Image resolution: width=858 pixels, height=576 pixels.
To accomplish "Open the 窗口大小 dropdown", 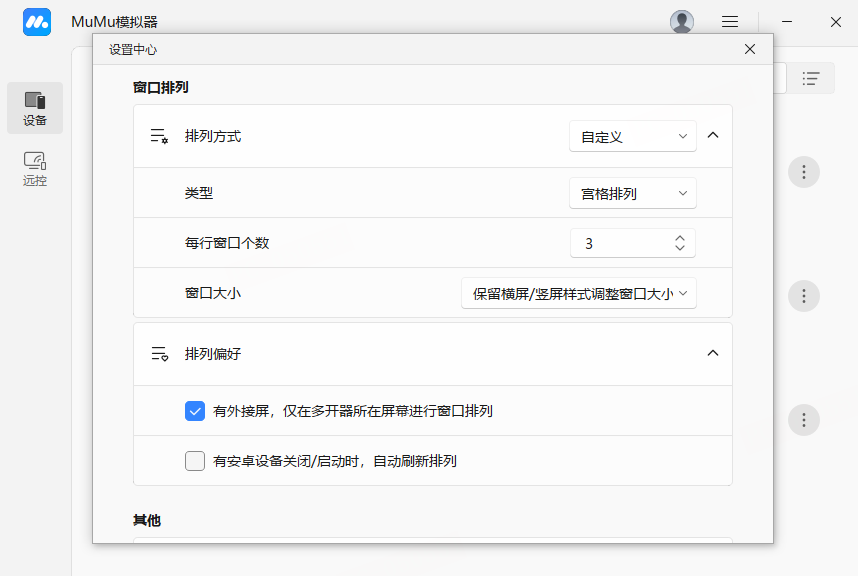I will [x=578, y=294].
